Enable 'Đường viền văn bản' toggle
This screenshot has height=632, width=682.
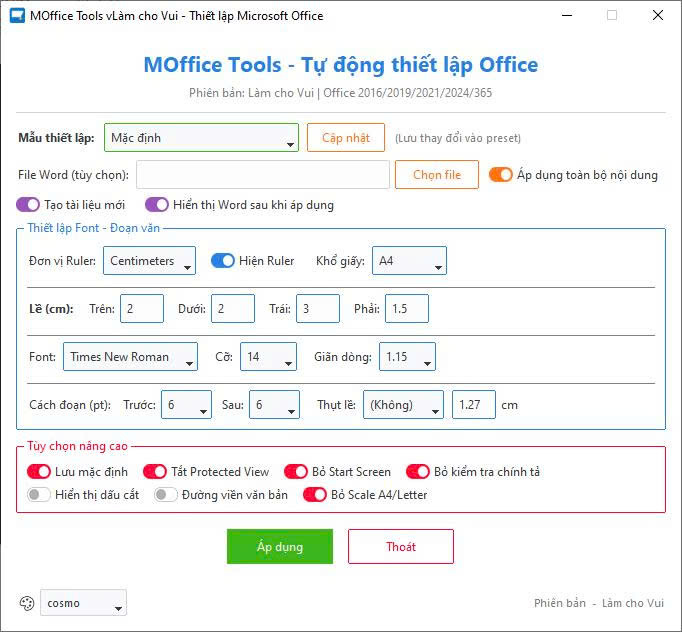point(166,495)
